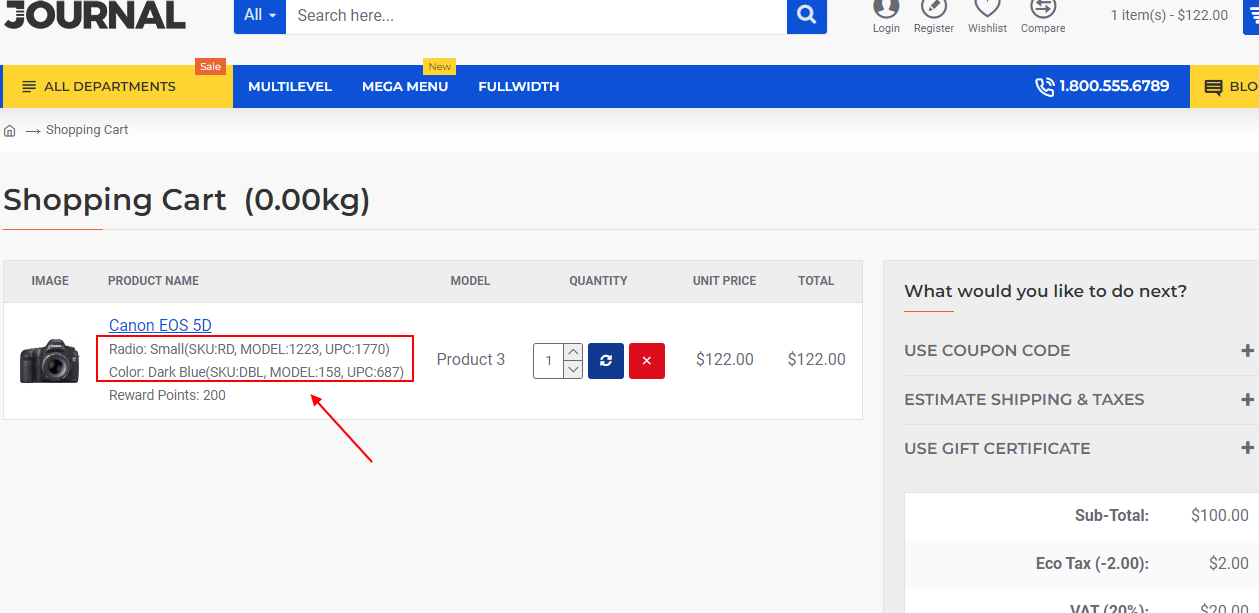This screenshot has height=613, width=1259.
Task: Click the Canon EOS 5D quantity field
Action: coord(548,361)
